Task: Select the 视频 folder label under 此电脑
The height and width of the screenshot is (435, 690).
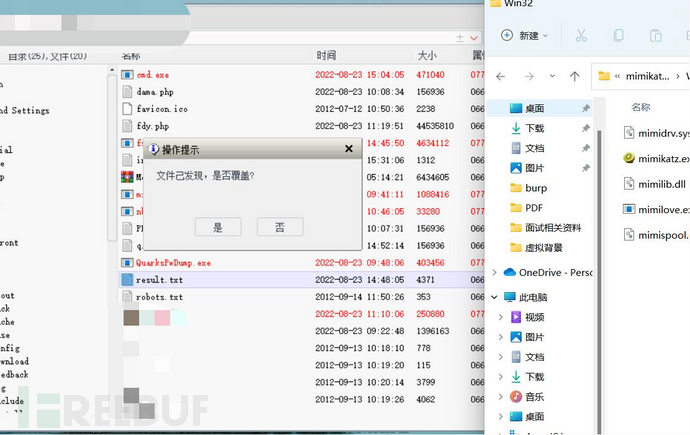Action: pos(535,317)
